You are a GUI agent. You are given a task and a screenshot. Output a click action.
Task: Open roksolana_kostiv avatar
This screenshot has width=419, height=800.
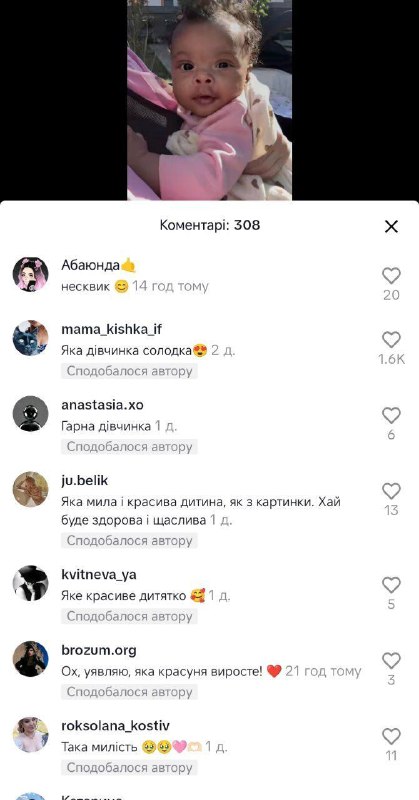31,735
